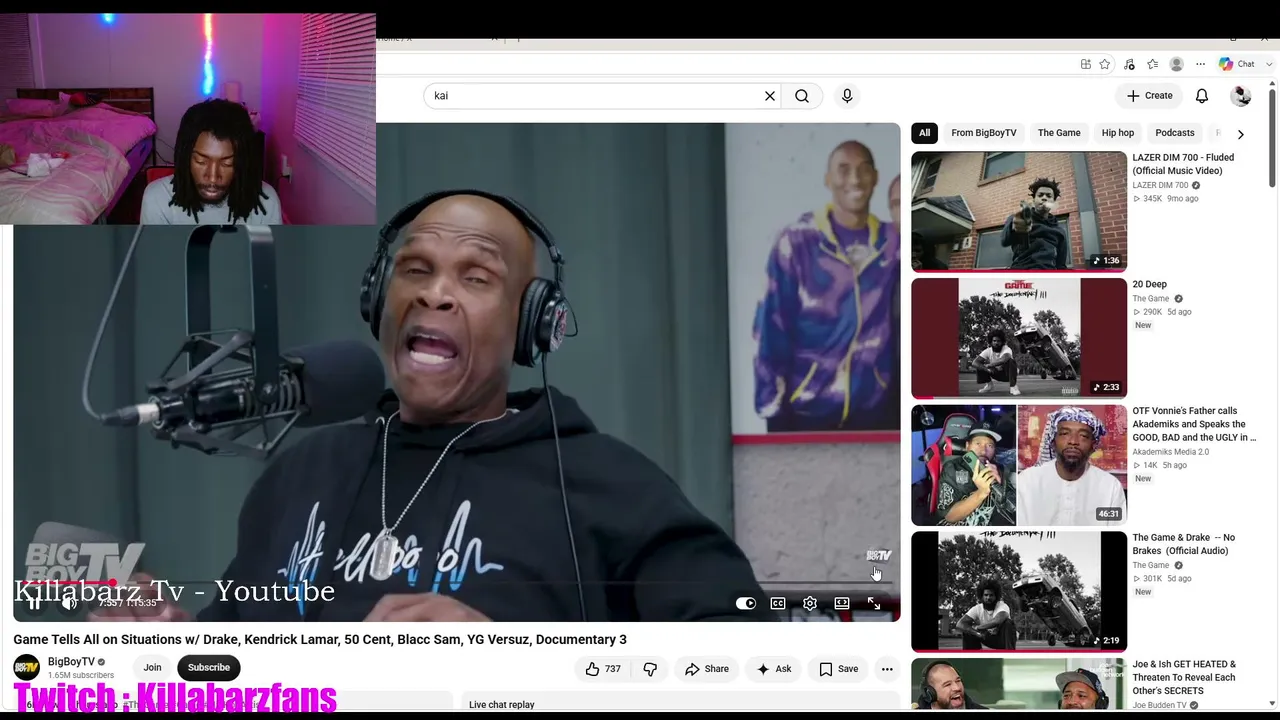
Task: Save video to a playlist
Action: tap(839, 669)
